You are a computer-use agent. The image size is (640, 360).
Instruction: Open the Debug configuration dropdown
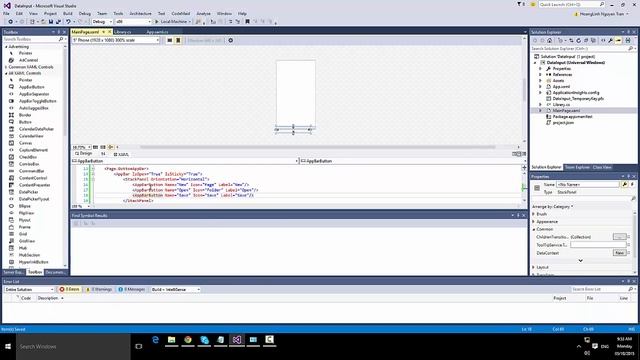(102, 22)
